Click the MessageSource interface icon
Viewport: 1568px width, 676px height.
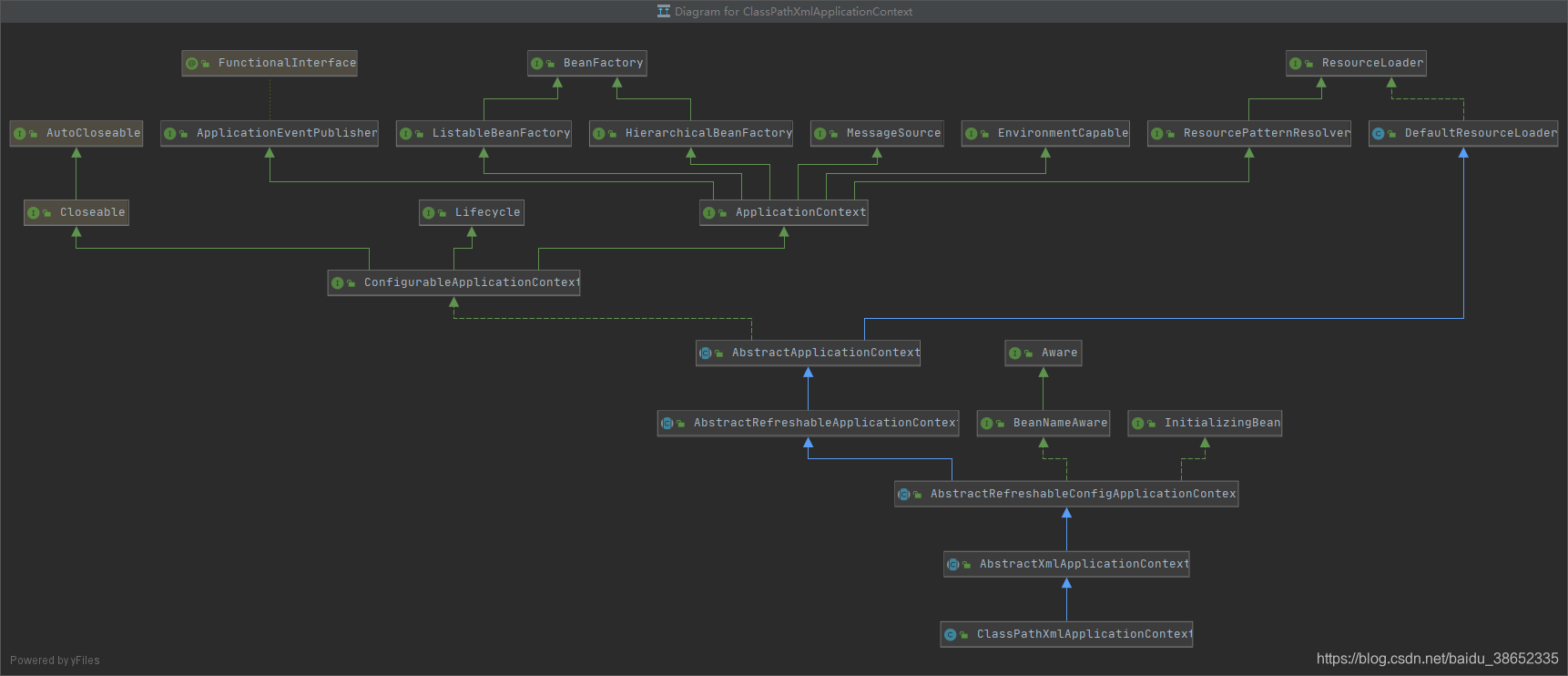click(x=820, y=134)
